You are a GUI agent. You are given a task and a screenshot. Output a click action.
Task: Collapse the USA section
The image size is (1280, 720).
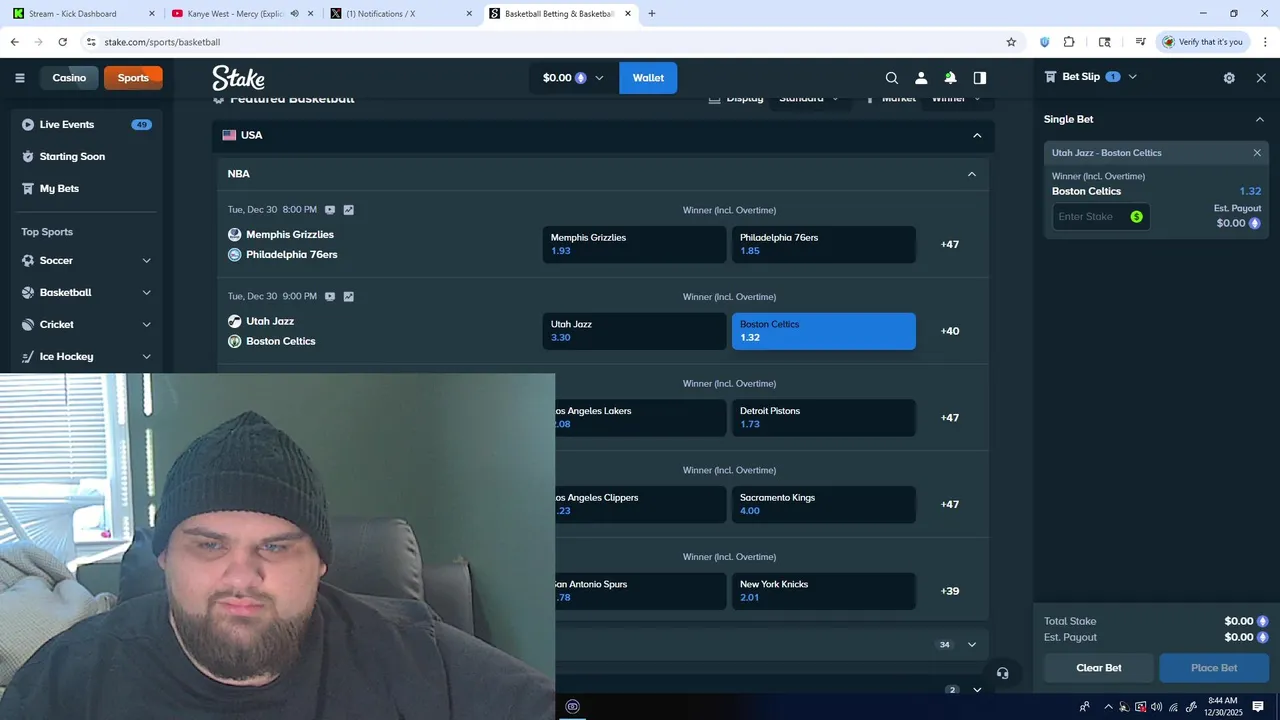(977, 135)
